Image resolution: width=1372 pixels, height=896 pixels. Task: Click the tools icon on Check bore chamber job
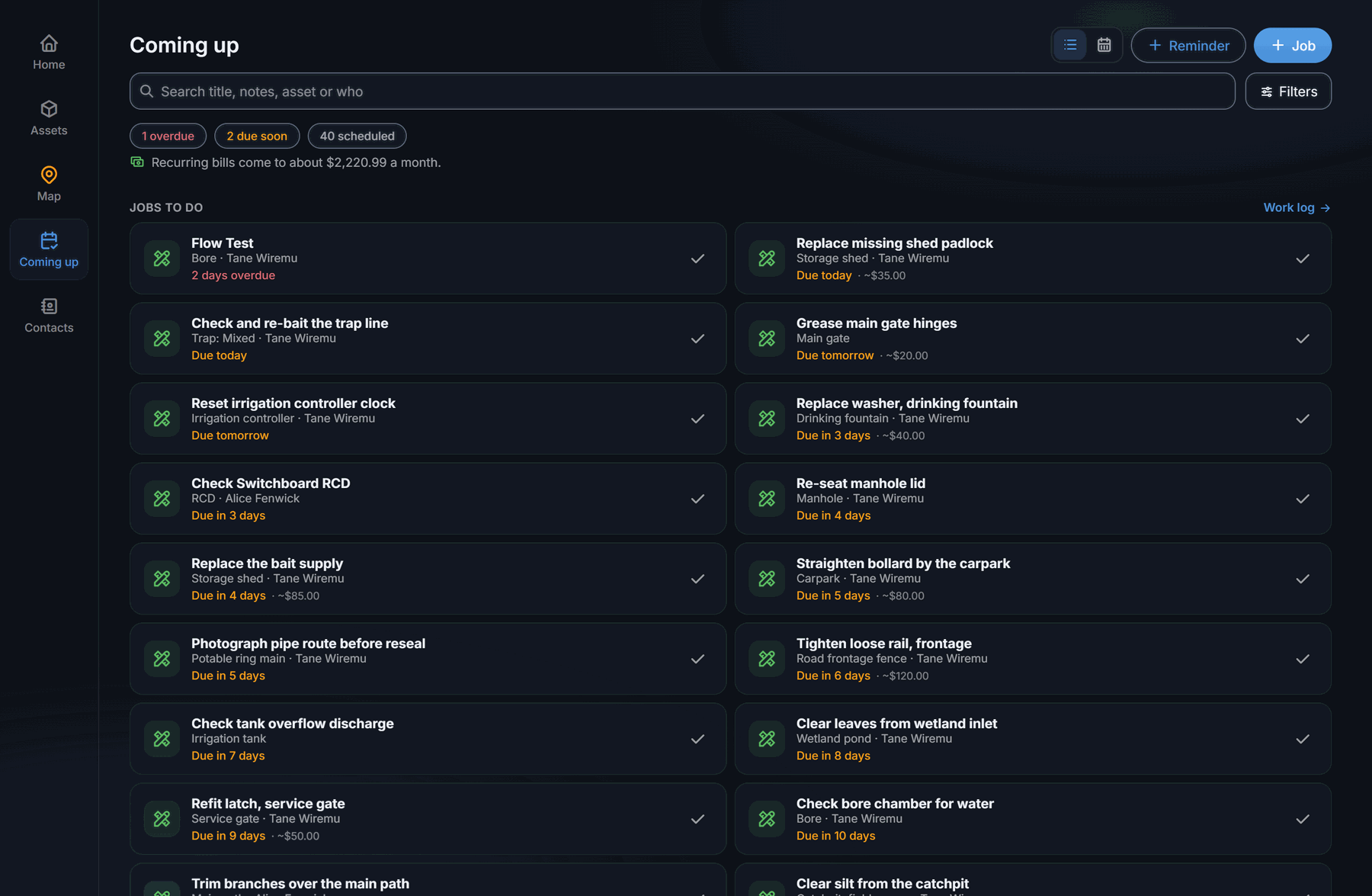(767, 819)
